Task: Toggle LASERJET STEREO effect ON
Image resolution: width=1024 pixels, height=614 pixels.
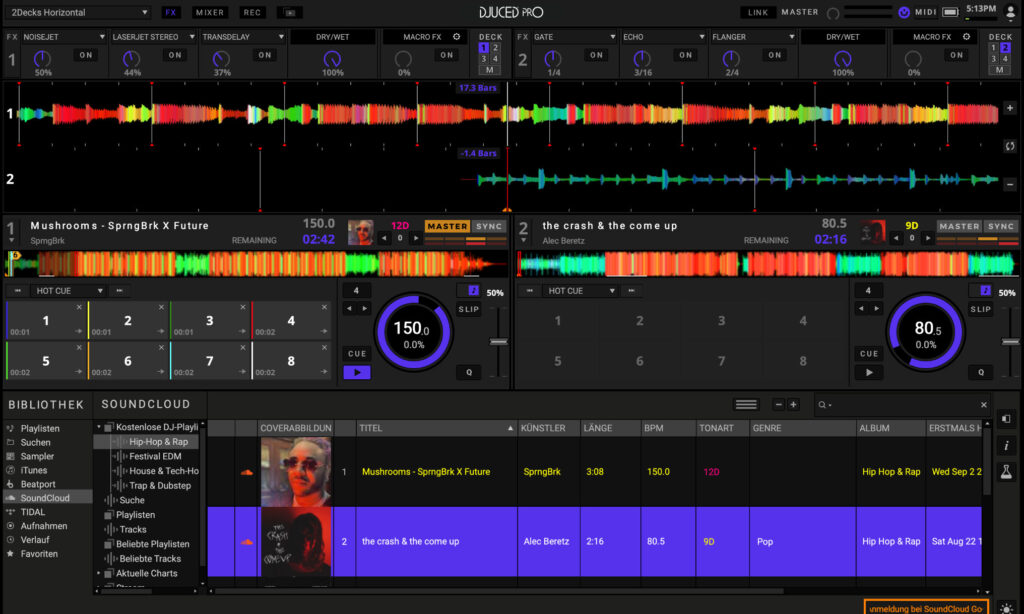Action: point(175,56)
